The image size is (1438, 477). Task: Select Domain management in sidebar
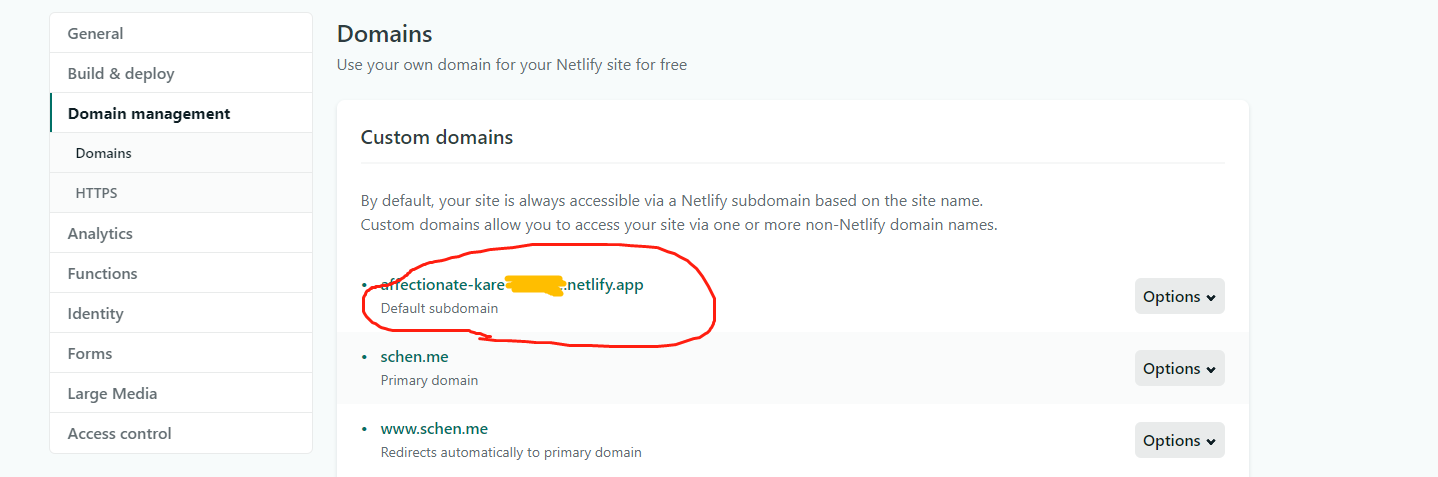pyautogui.click(x=149, y=114)
